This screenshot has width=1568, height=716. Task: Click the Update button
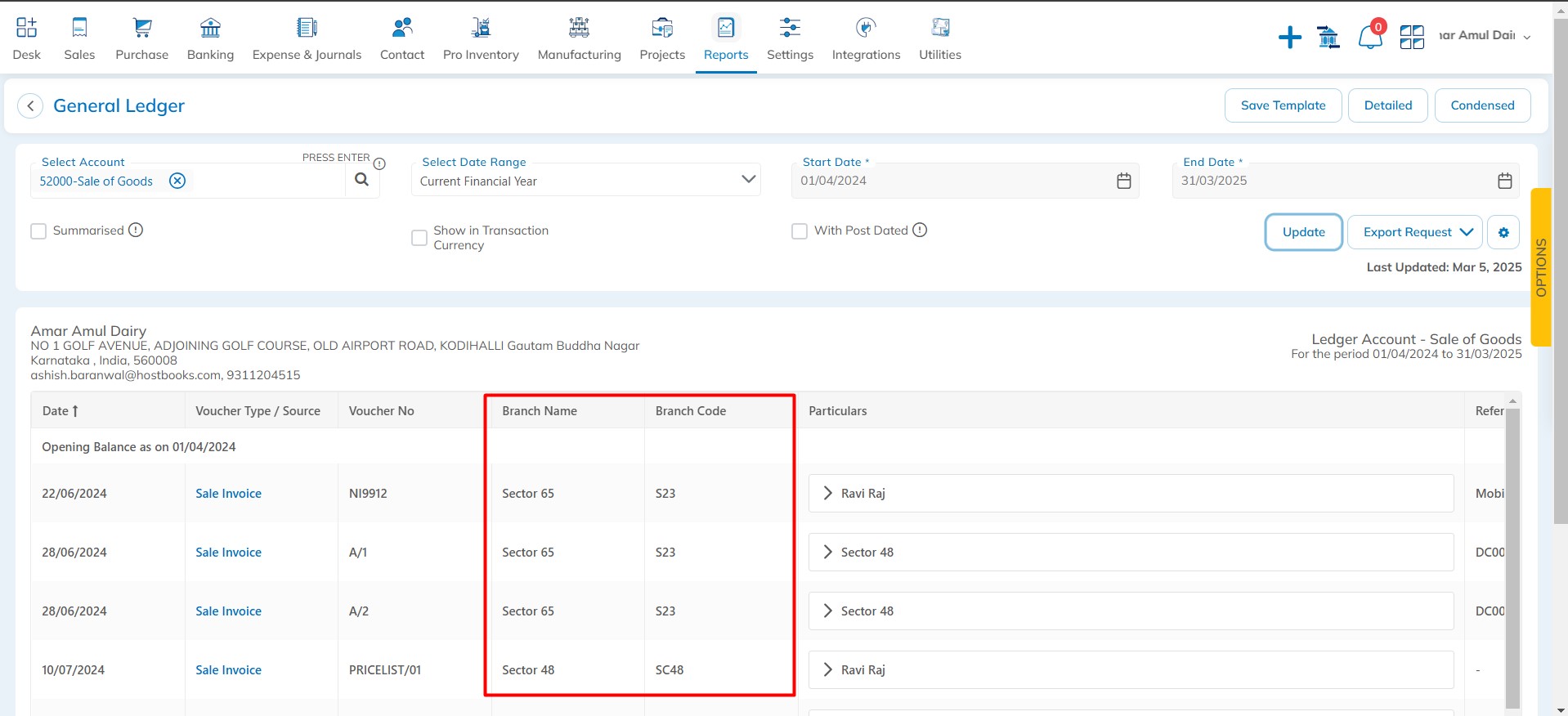pyautogui.click(x=1303, y=232)
